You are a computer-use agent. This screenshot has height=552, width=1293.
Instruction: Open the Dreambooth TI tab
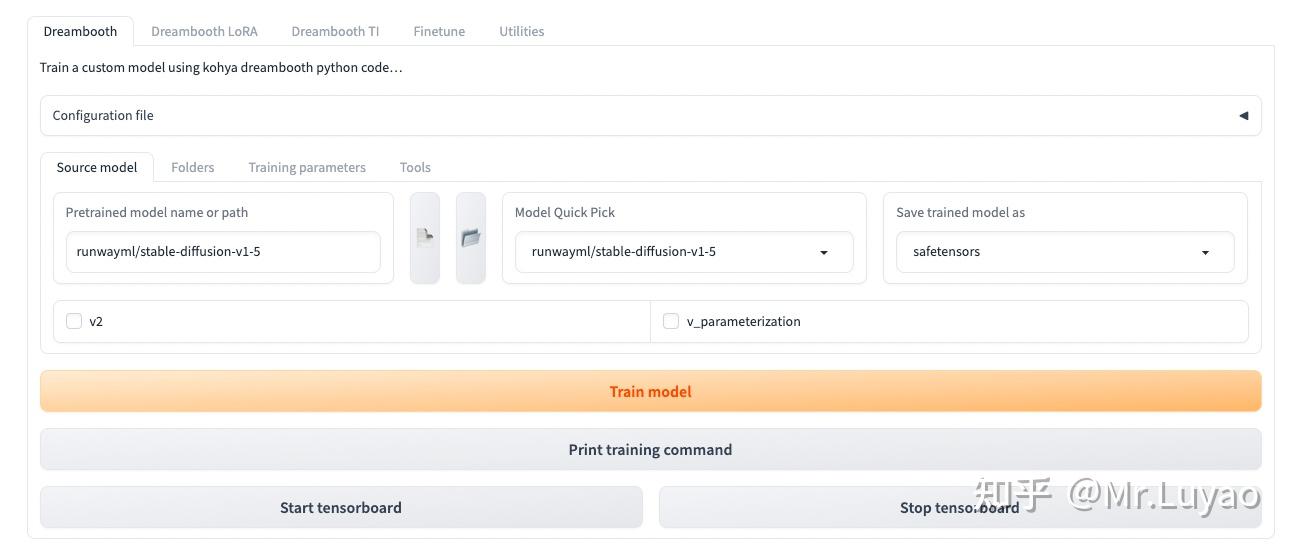coord(335,31)
